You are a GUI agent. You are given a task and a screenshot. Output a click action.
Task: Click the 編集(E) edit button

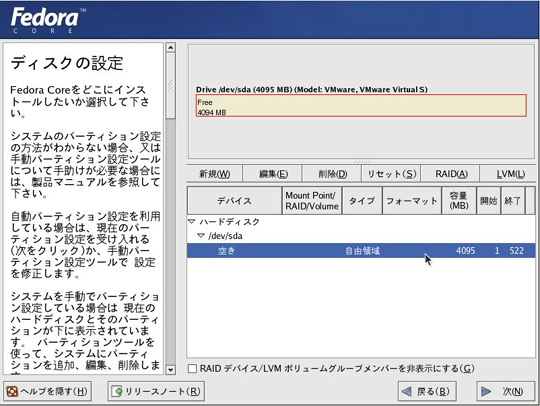(x=273, y=174)
